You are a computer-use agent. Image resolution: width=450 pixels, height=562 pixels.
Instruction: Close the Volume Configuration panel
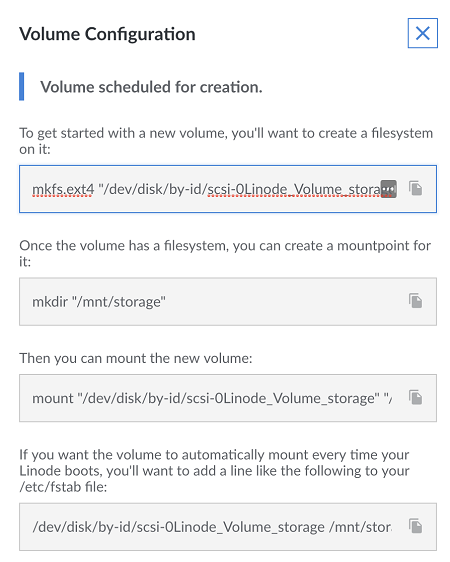(422, 33)
